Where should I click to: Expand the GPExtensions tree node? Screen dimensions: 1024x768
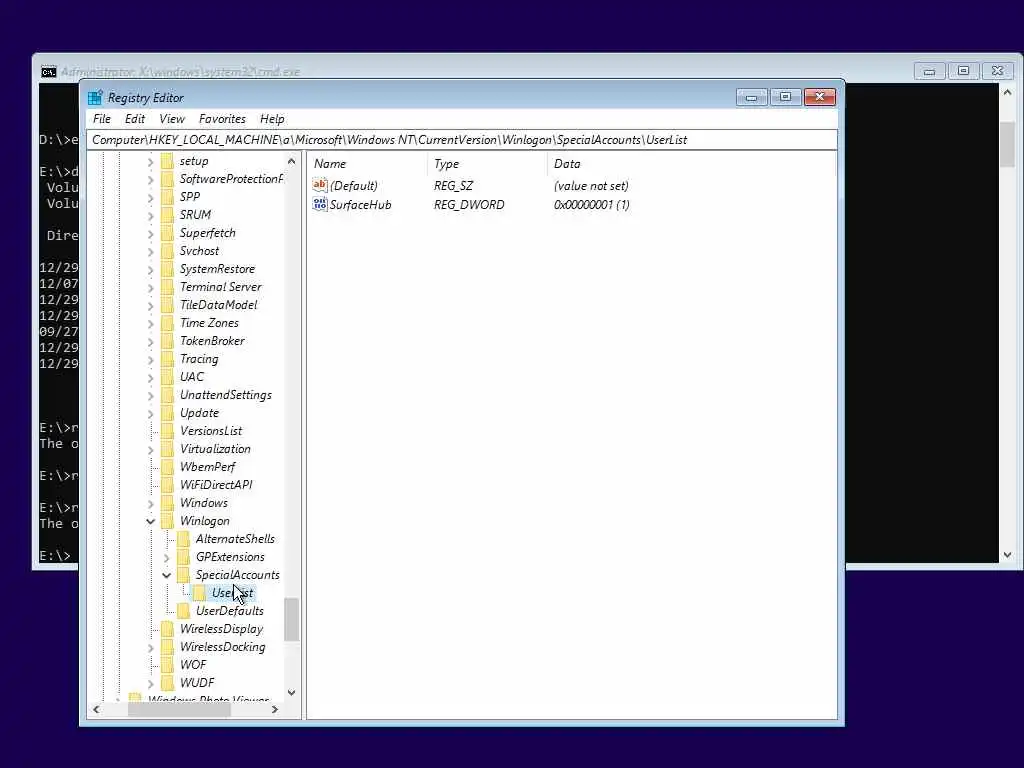pos(167,557)
